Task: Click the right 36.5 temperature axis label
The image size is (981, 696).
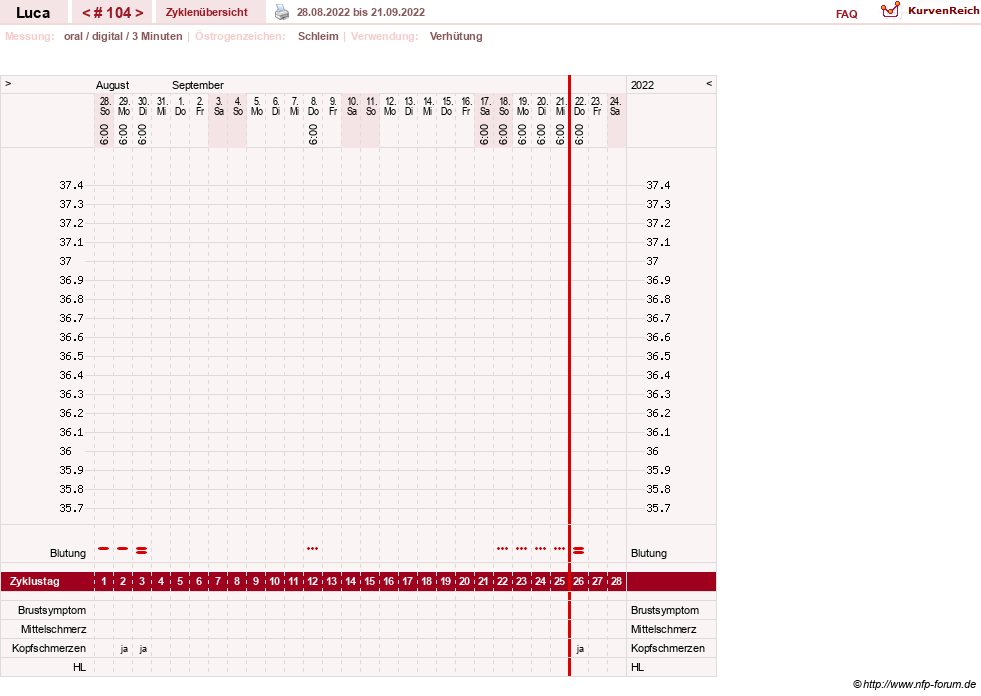Action: 658,356
